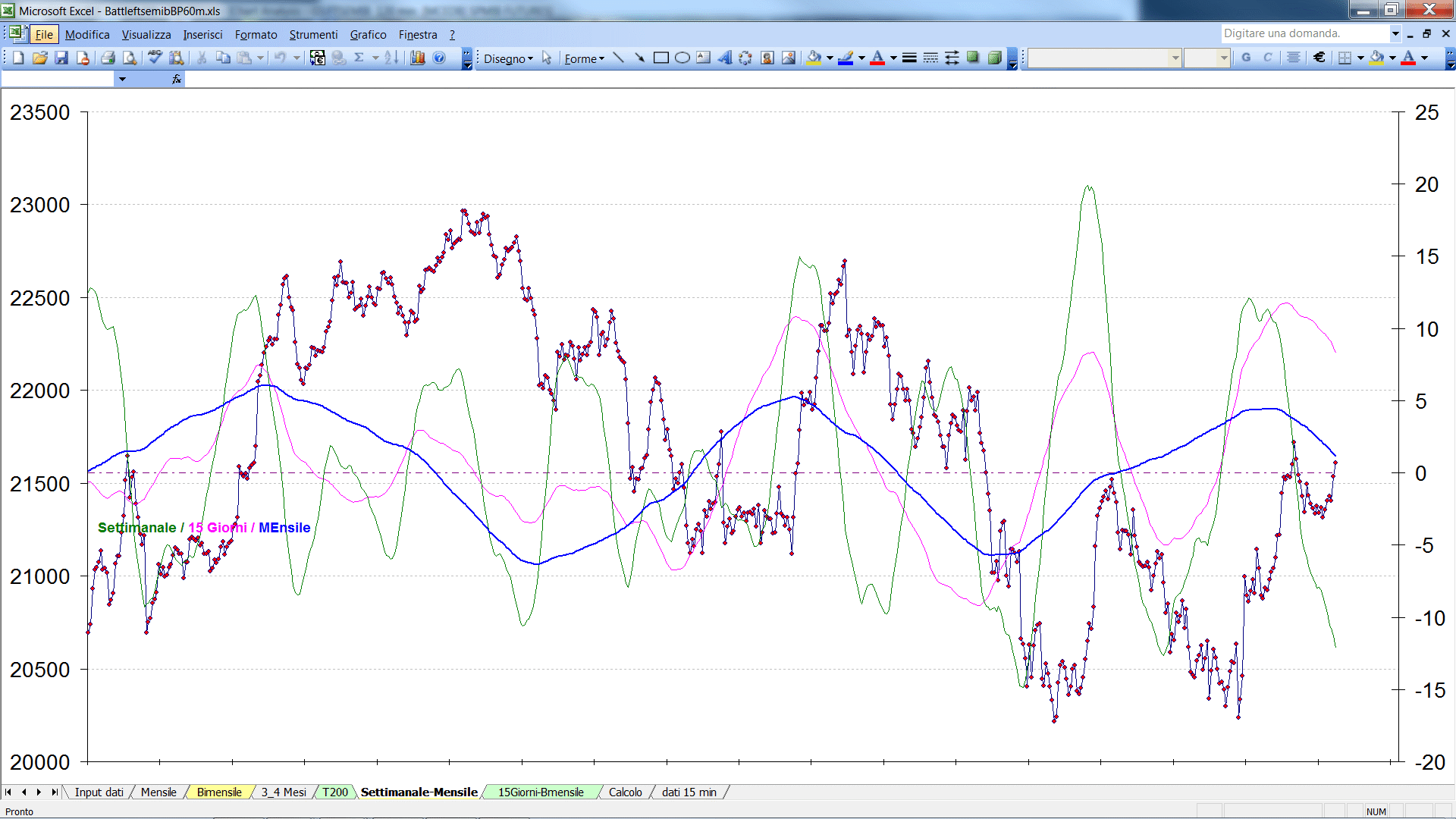Choose the Select Objects arrow pointer
The width and height of the screenshot is (1456, 819).
tap(547, 58)
